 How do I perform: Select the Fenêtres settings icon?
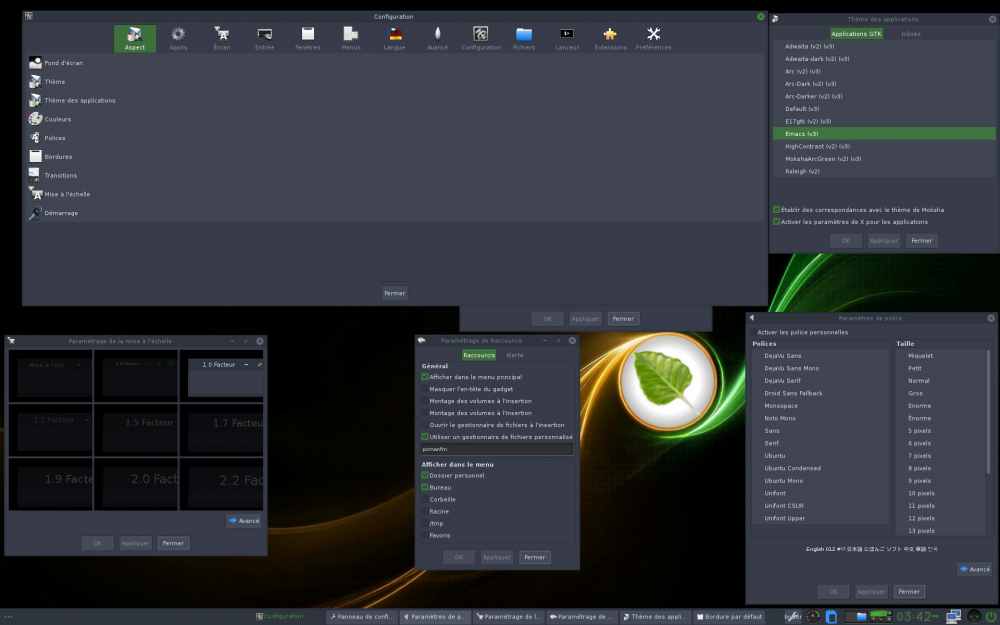coord(307,37)
